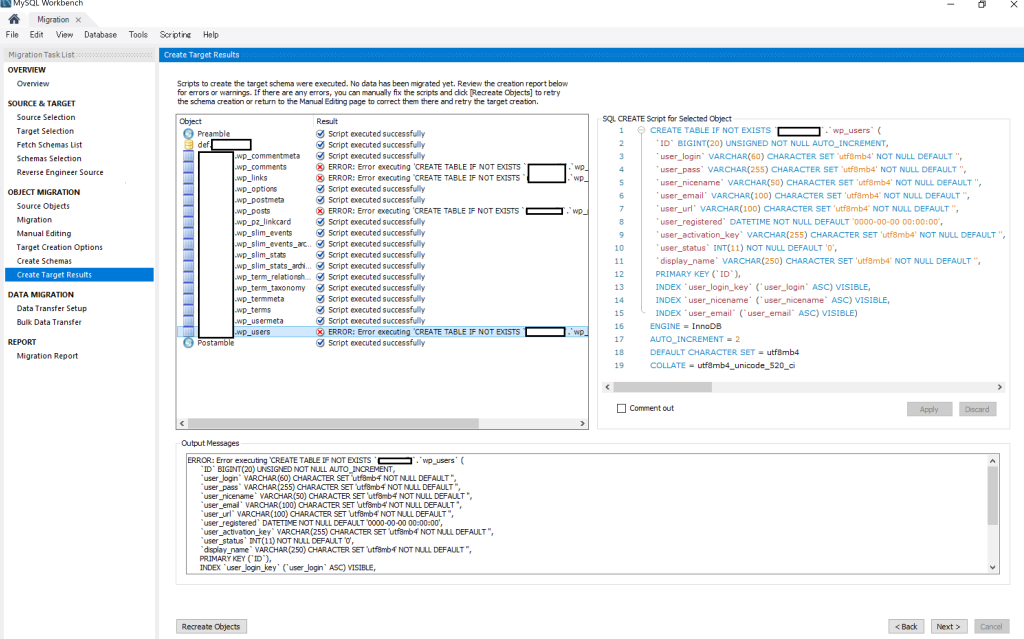Click the table icon beside wp_term_taxonomy
Screen dimensions: 1024x639
pos(188,287)
